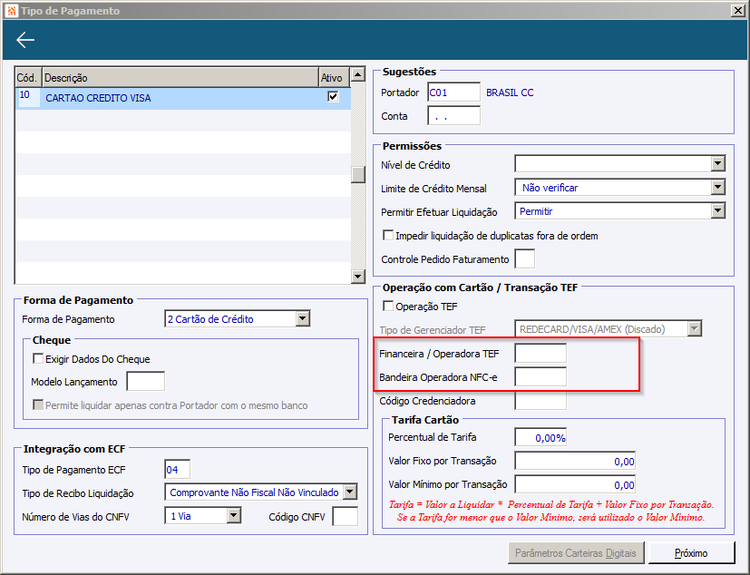This screenshot has width=750, height=575.
Task: Enable Exigir Dados Do Cheque
Action: pyautogui.click(x=38, y=359)
